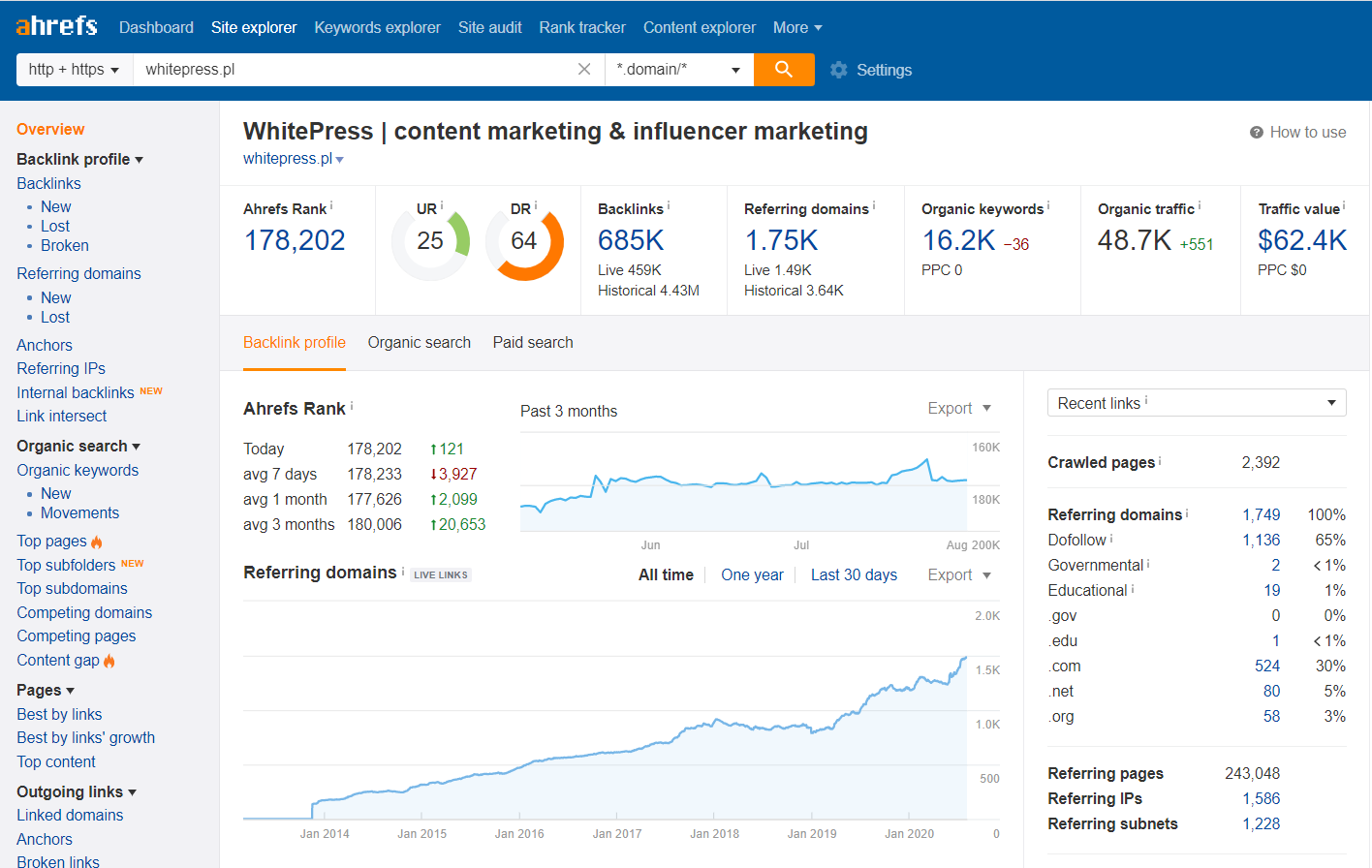Select the Last 30 days chart range
The width and height of the screenshot is (1372, 868).
854,575
